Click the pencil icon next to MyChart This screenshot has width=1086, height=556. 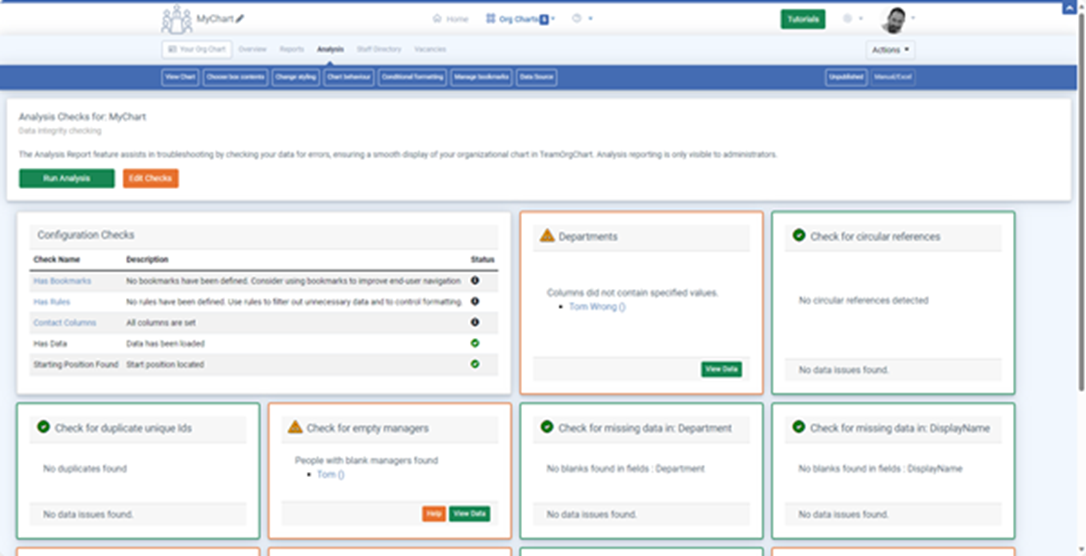click(240, 19)
